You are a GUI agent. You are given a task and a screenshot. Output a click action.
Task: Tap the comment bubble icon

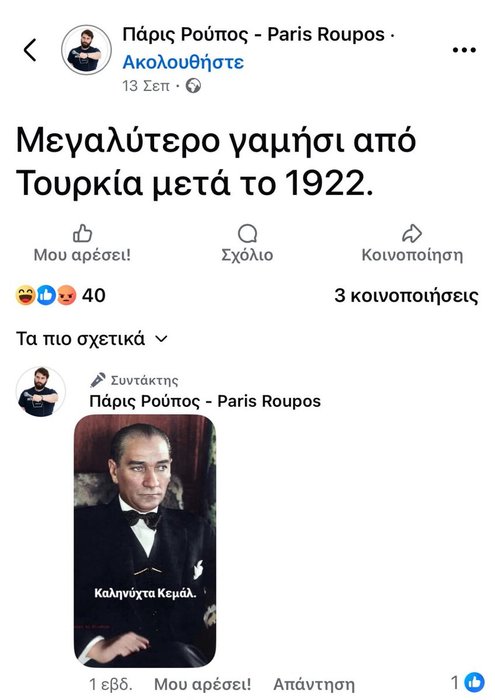click(247, 233)
